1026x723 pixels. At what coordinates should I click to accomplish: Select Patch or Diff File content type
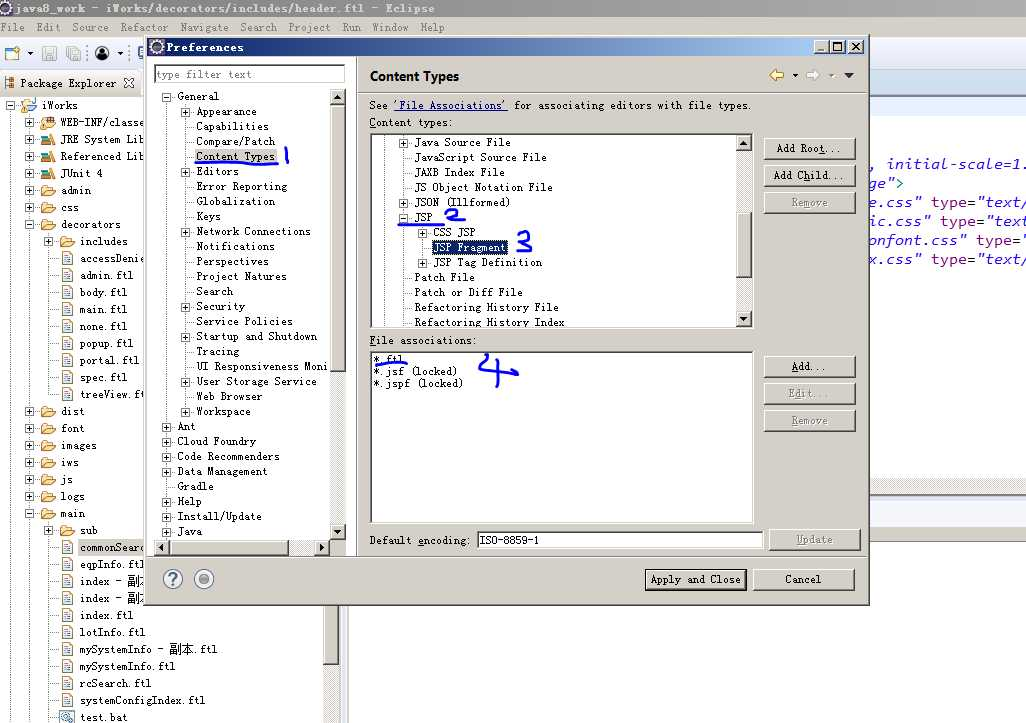[x=469, y=292]
